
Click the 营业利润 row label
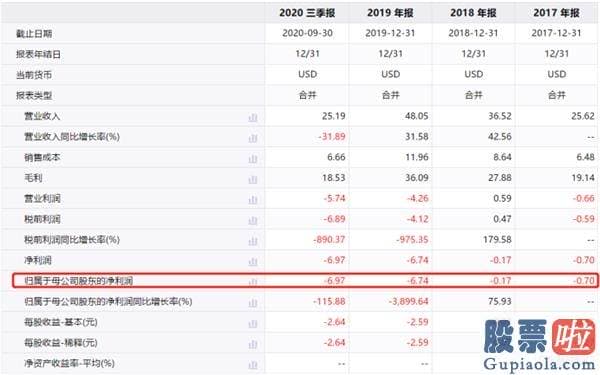click(42, 199)
